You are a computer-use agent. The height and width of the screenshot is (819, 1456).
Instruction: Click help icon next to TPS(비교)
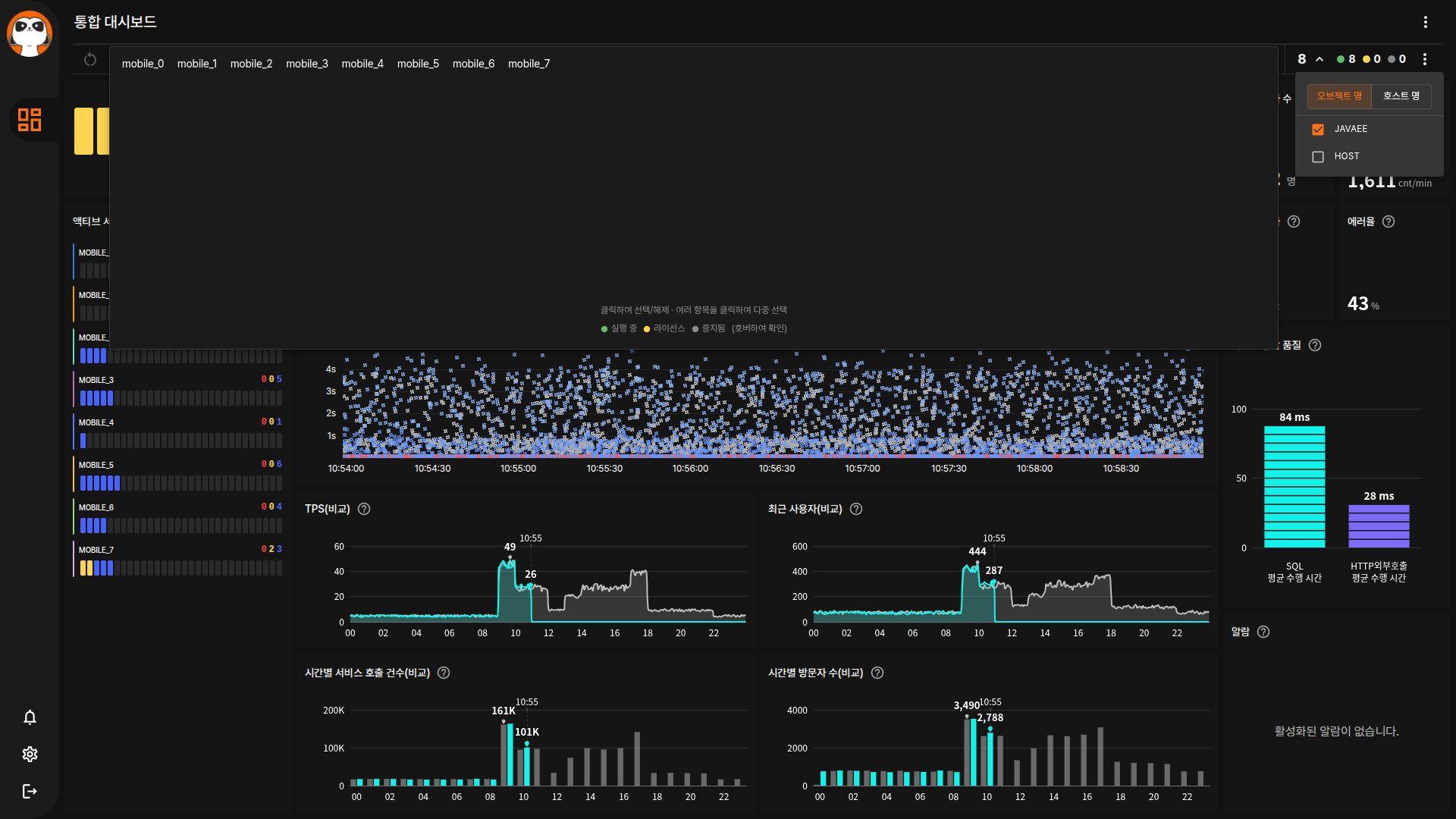364,509
